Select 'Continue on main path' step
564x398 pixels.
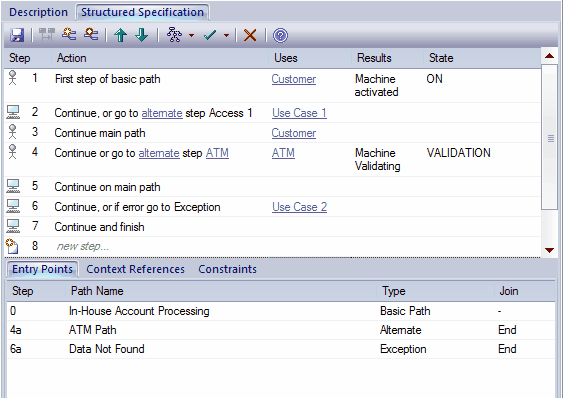[x=107, y=187]
